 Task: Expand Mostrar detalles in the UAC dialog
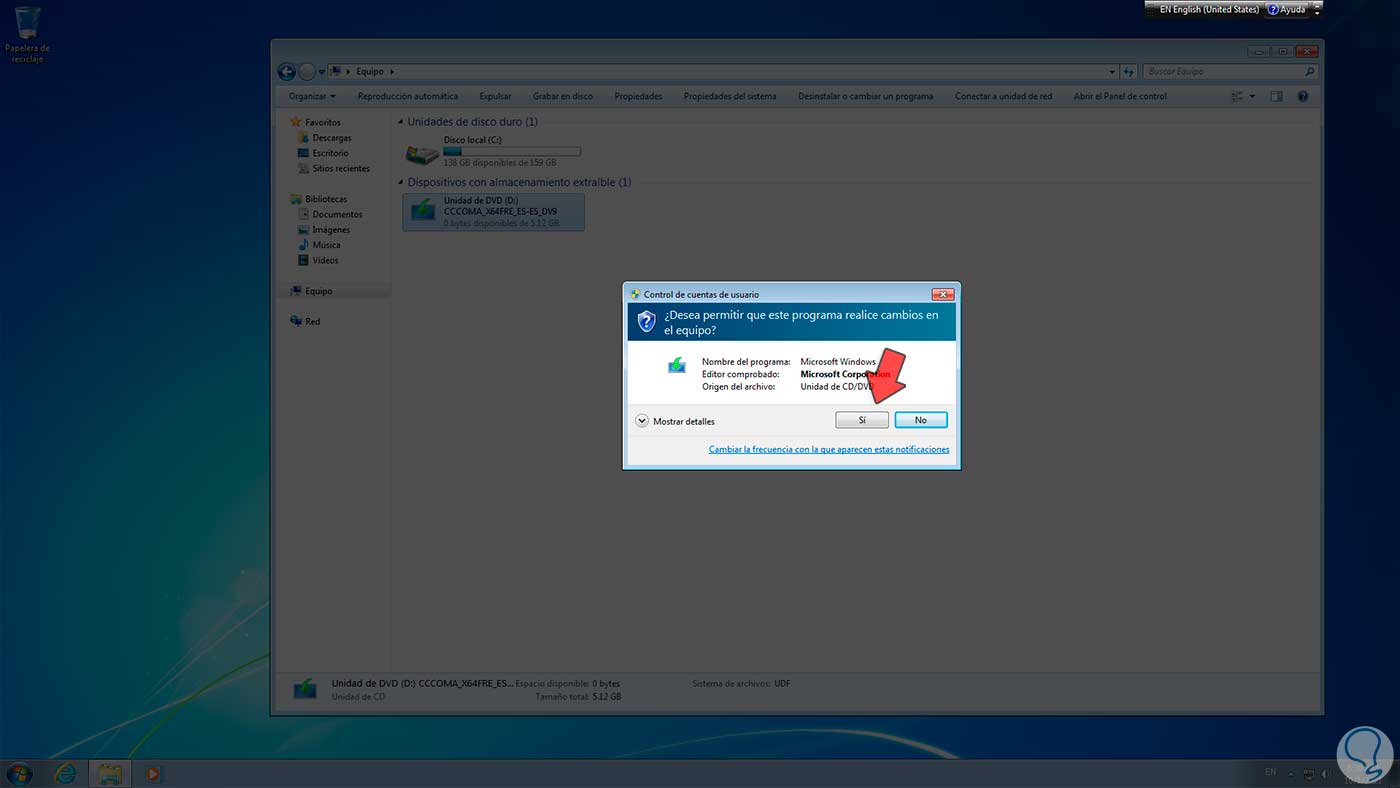click(x=675, y=421)
